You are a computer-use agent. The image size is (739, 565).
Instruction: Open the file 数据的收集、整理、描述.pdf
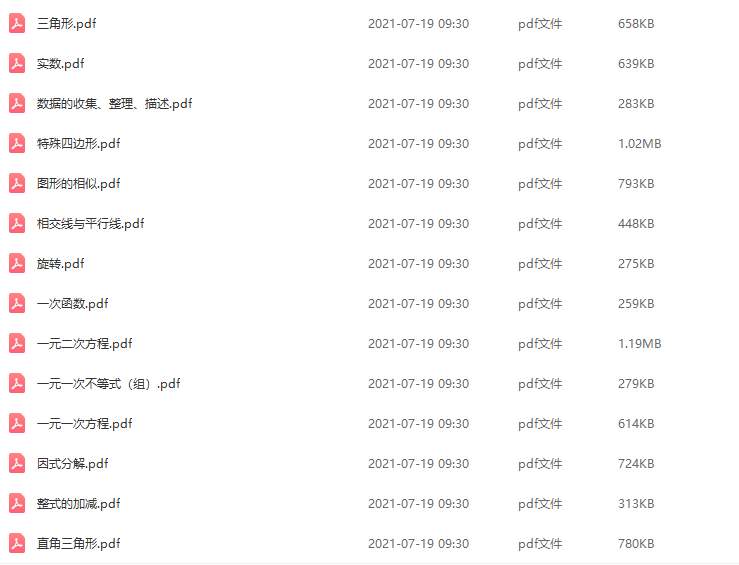(115, 104)
